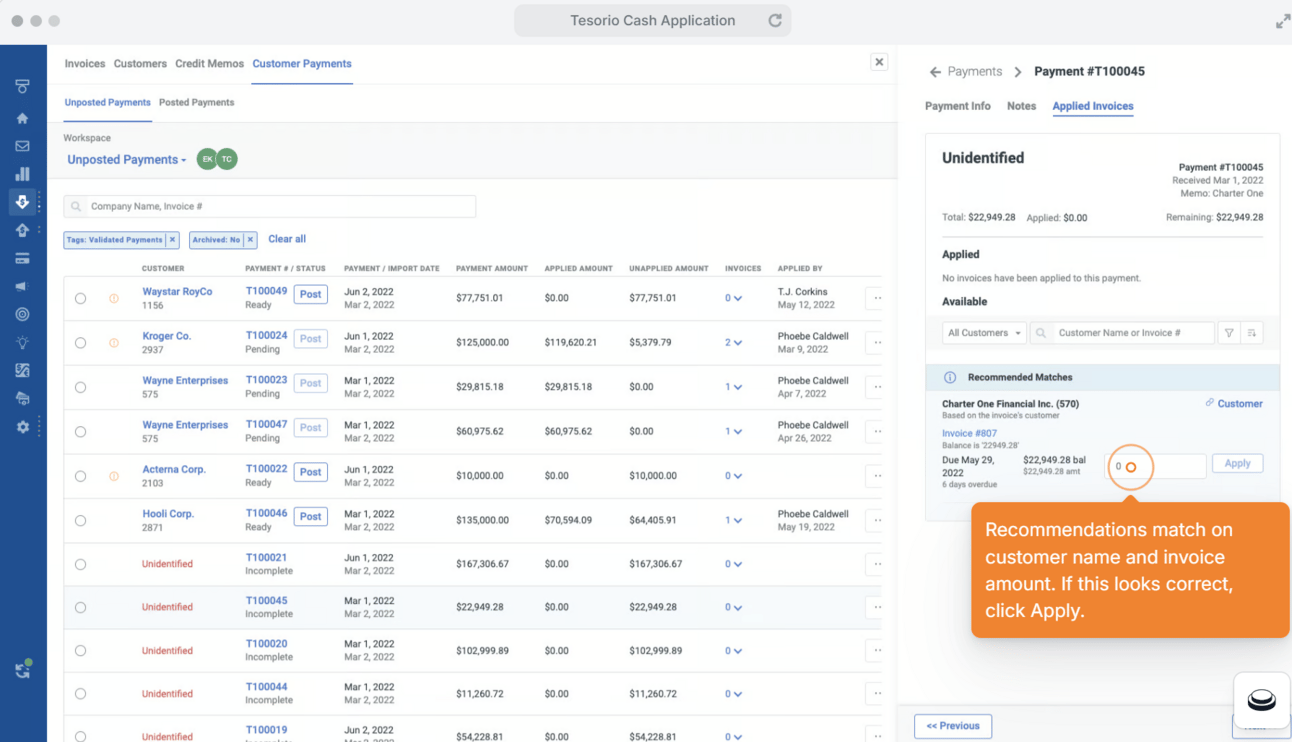The width and height of the screenshot is (1292, 742).
Task: Click the megaphone icon in the sidebar
Action: point(22,286)
